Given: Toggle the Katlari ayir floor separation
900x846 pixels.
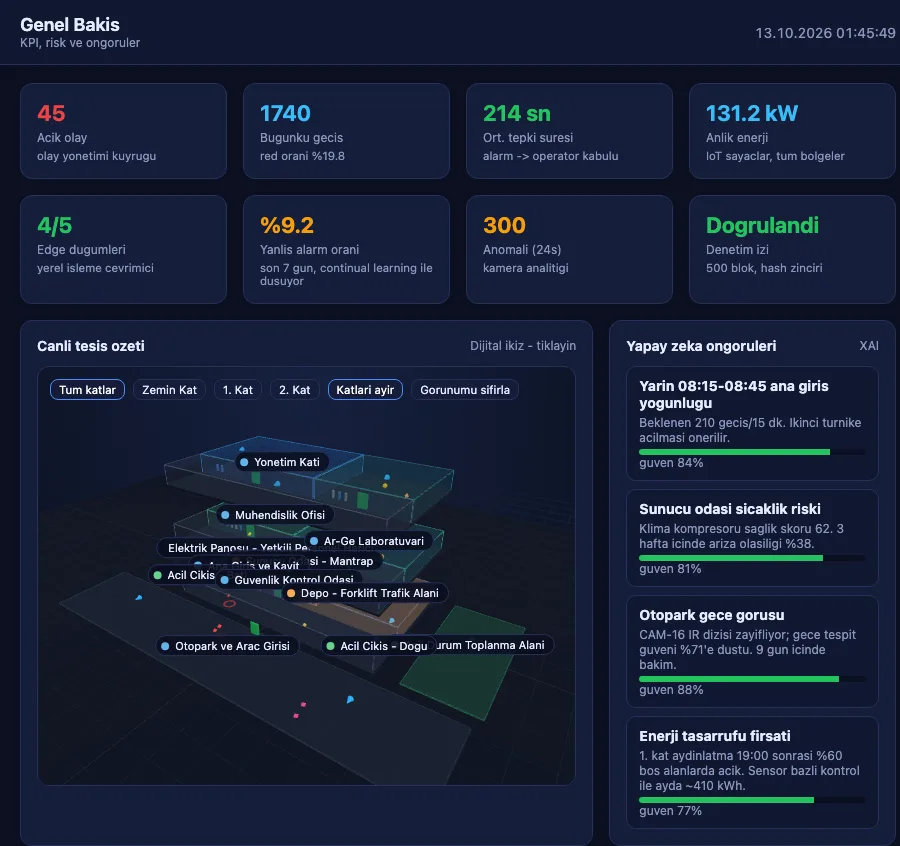Looking at the screenshot, I should [365, 390].
